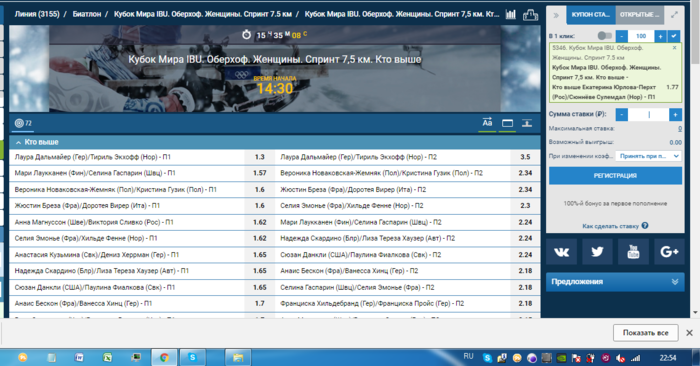Switch to the 'Открытые...' tab

tap(639, 15)
